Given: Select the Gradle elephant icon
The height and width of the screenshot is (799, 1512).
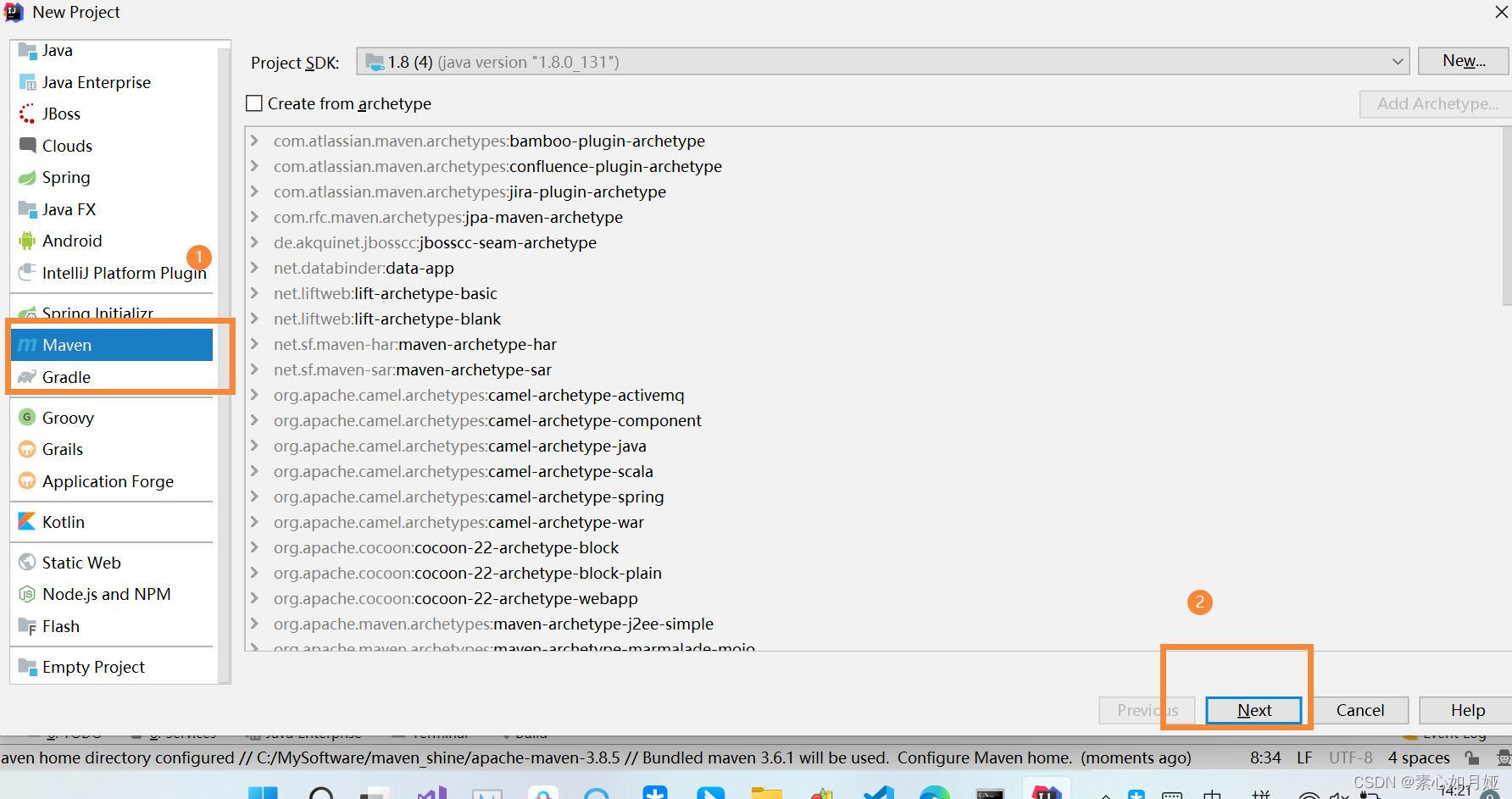Looking at the screenshot, I should [x=27, y=377].
